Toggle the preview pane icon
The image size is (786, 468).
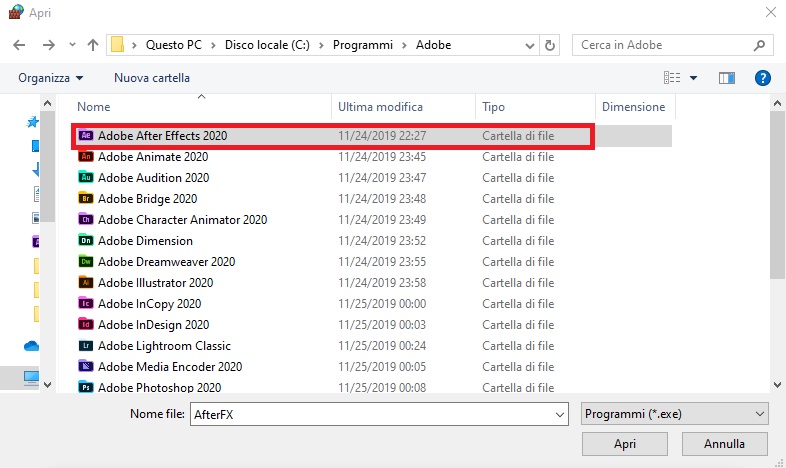(x=726, y=78)
